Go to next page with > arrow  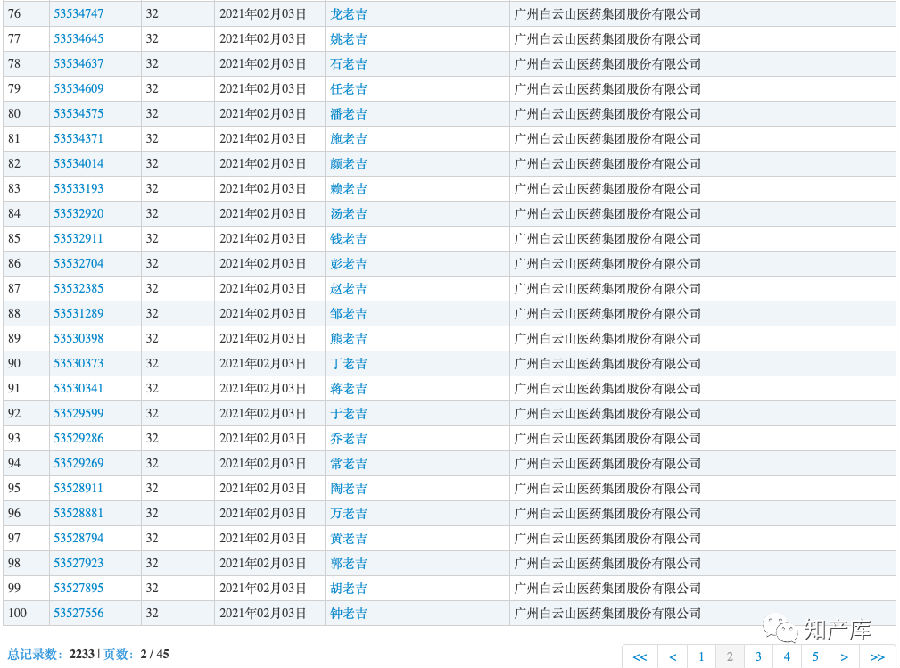click(x=844, y=657)
